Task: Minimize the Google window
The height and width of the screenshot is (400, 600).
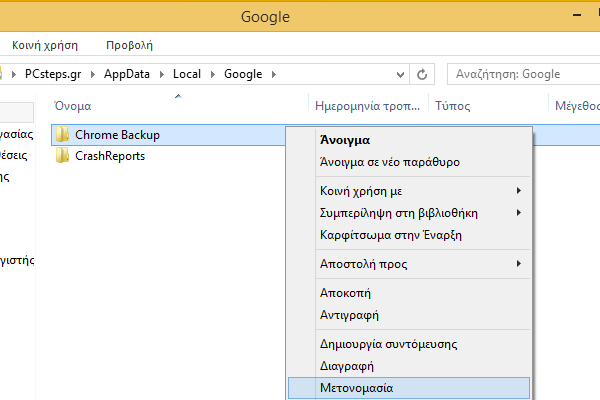Action: tap(577, 15)
